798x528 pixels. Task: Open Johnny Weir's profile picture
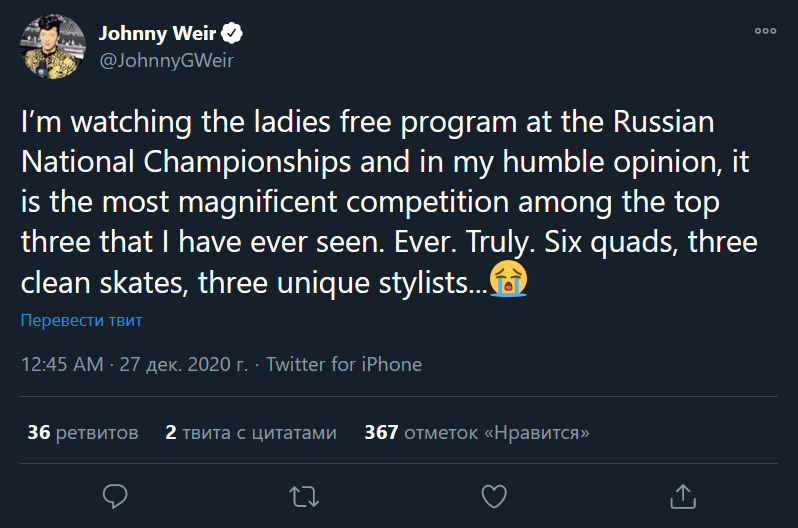(x=53, y=47)
